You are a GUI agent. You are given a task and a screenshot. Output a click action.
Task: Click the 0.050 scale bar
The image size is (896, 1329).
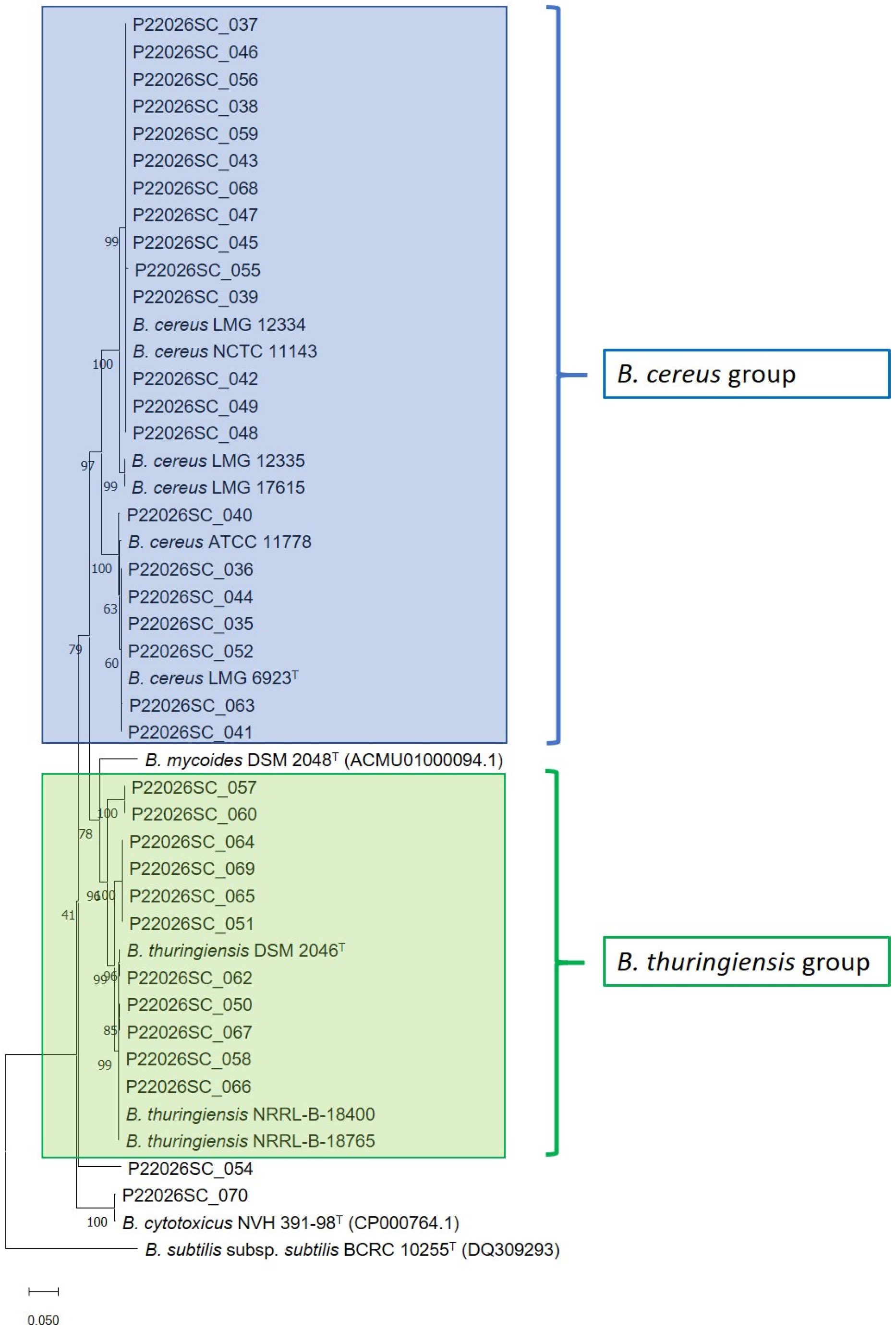43,1292
